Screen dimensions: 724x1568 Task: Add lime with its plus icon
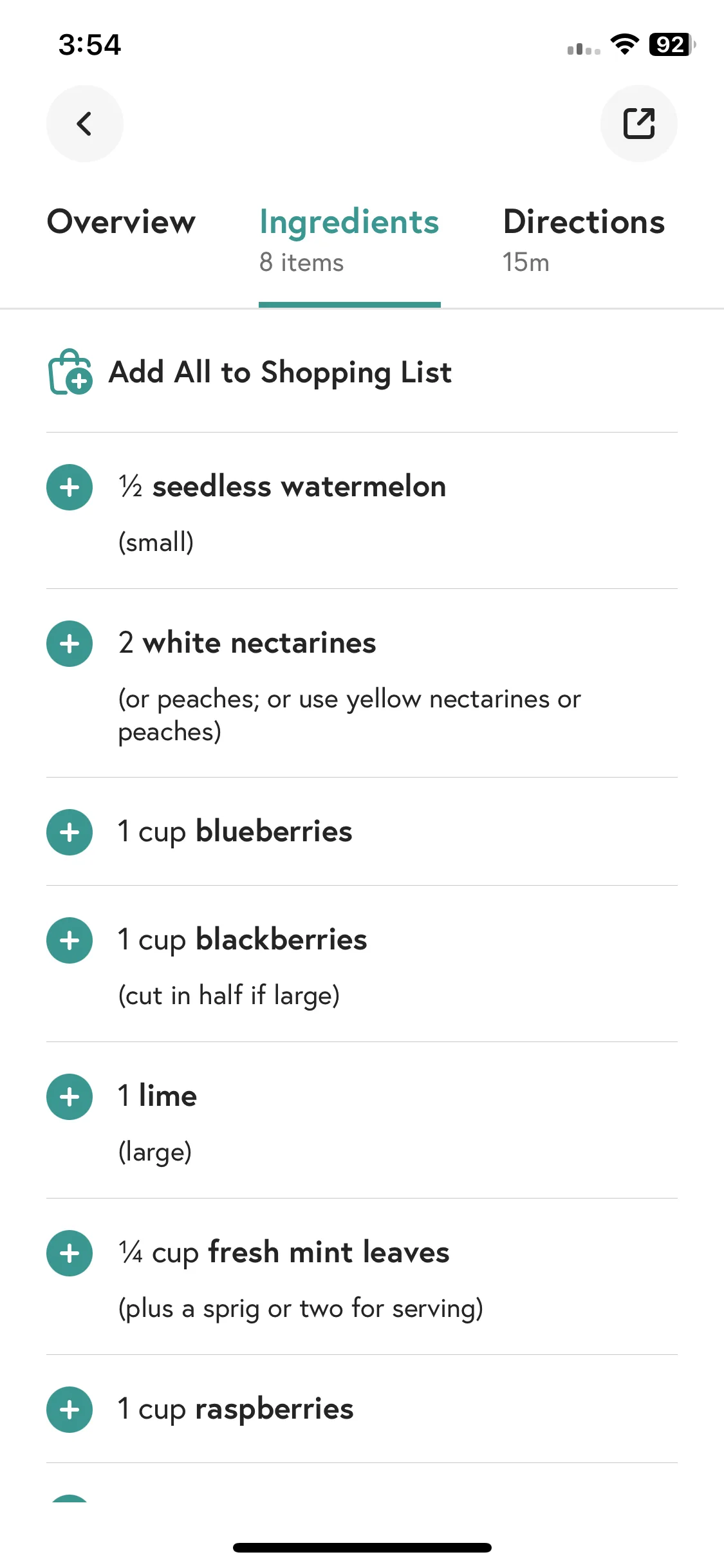click(70, 1097)
